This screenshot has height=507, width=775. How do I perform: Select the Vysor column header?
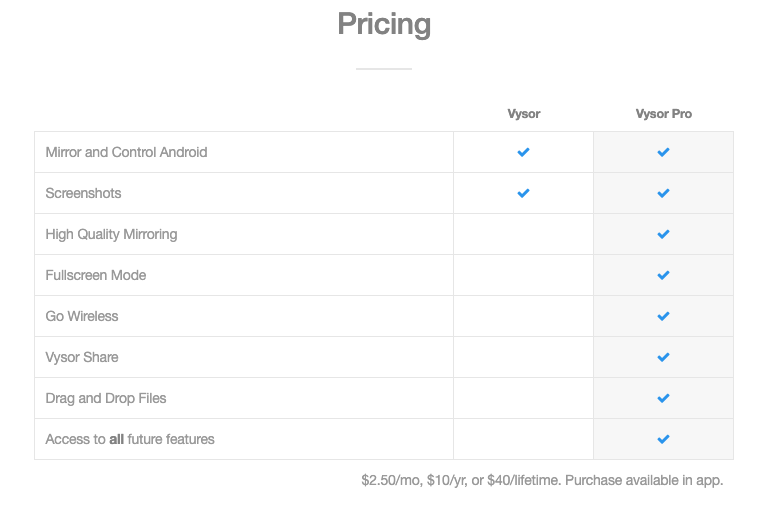pos(523,114)
